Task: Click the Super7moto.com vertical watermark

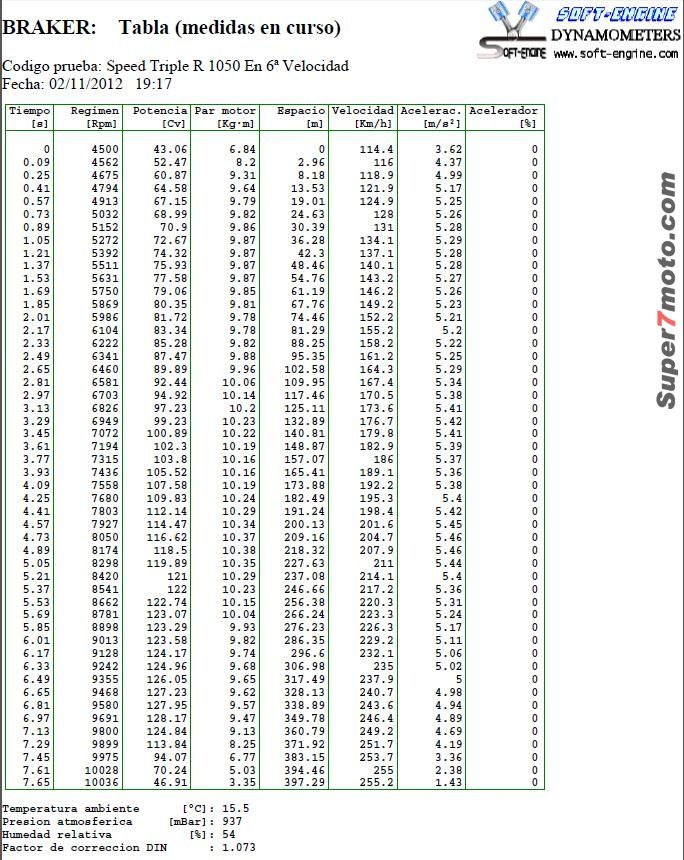Action: pos(666,290)
